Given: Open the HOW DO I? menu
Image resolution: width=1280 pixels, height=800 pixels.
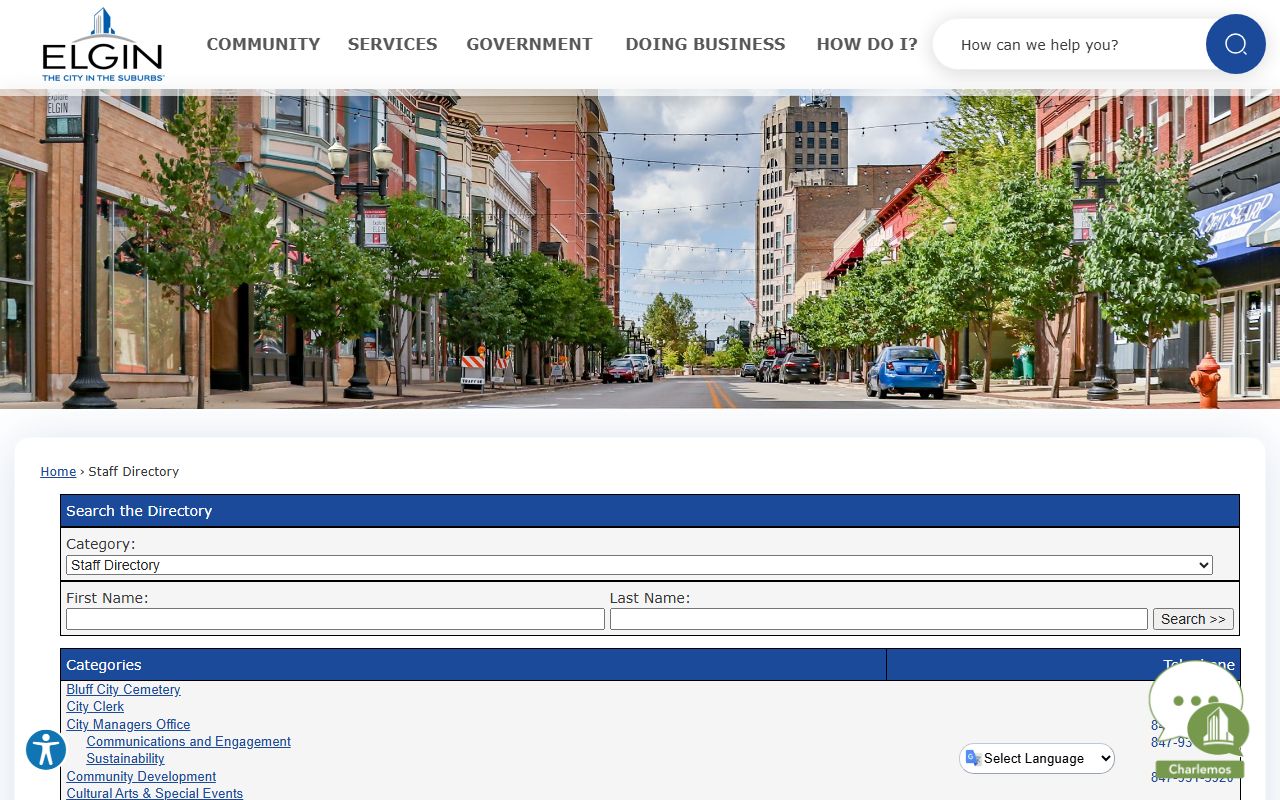Looking at the screenshot, I should click(866, 44).
